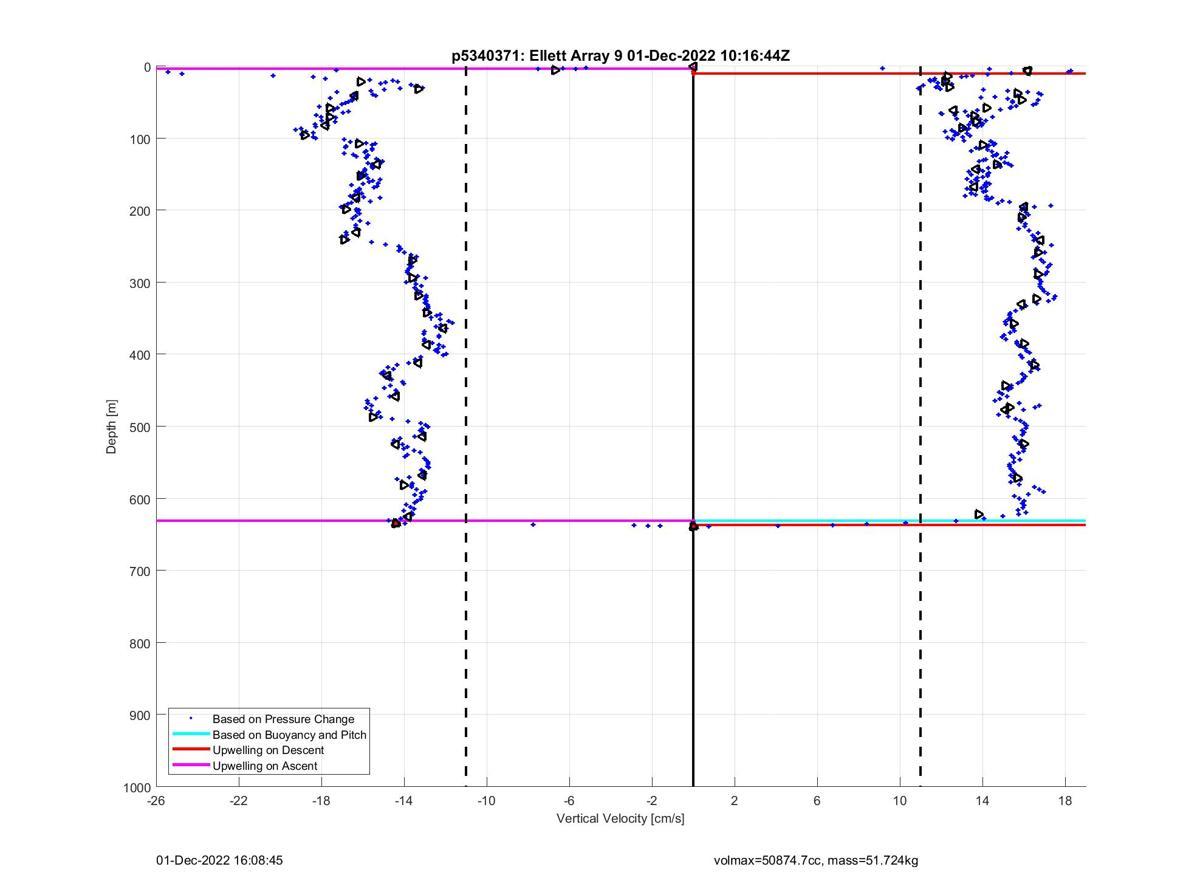Click y-axis tick label '700'
The image size is (1200, 885).
tap(141, 571)
